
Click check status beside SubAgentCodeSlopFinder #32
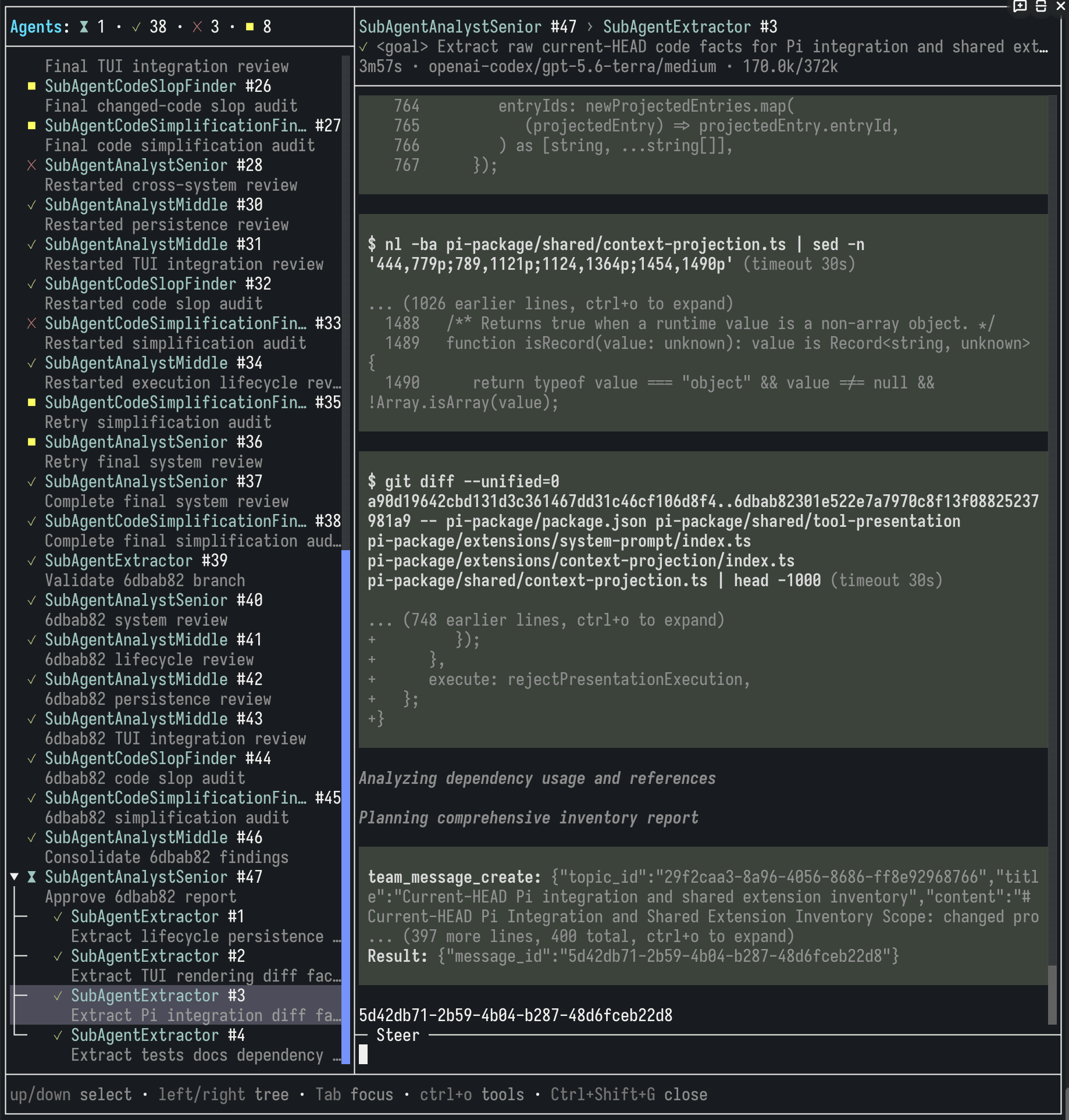(31, 284)
